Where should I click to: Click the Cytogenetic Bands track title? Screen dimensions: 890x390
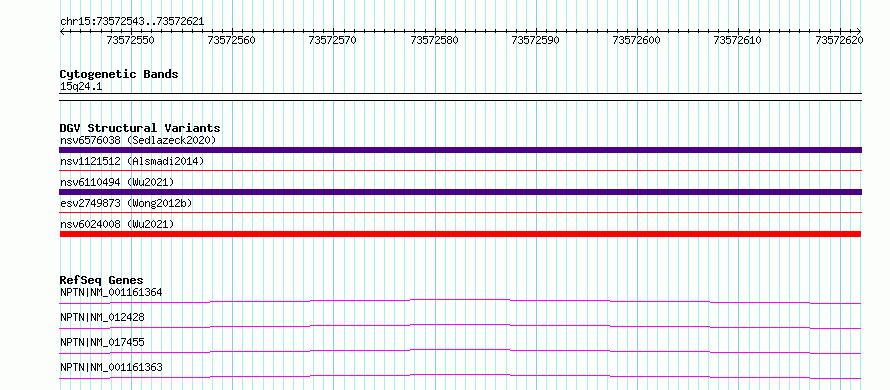(x=119, y=74)
